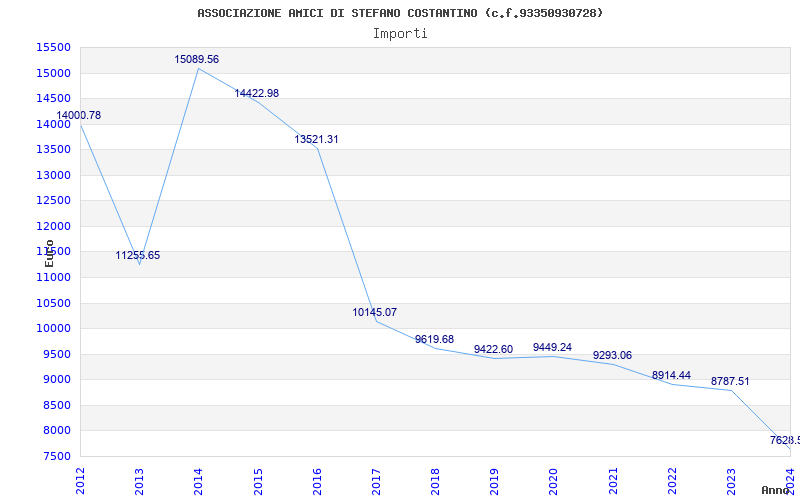Click the 9619.68 value label
Screen dimensions: 800x500
pos(434,339)
